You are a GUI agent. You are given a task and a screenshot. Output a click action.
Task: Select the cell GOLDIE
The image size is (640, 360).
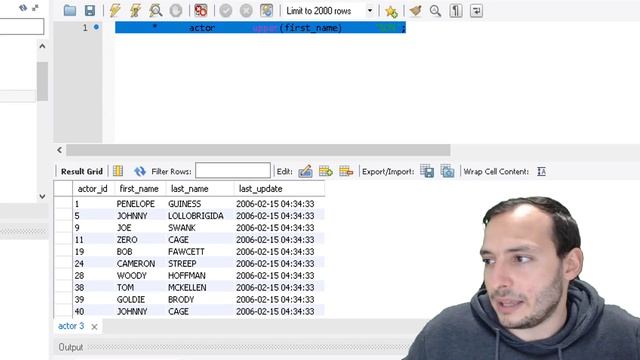pyautogui.click(x=131, y=300)
